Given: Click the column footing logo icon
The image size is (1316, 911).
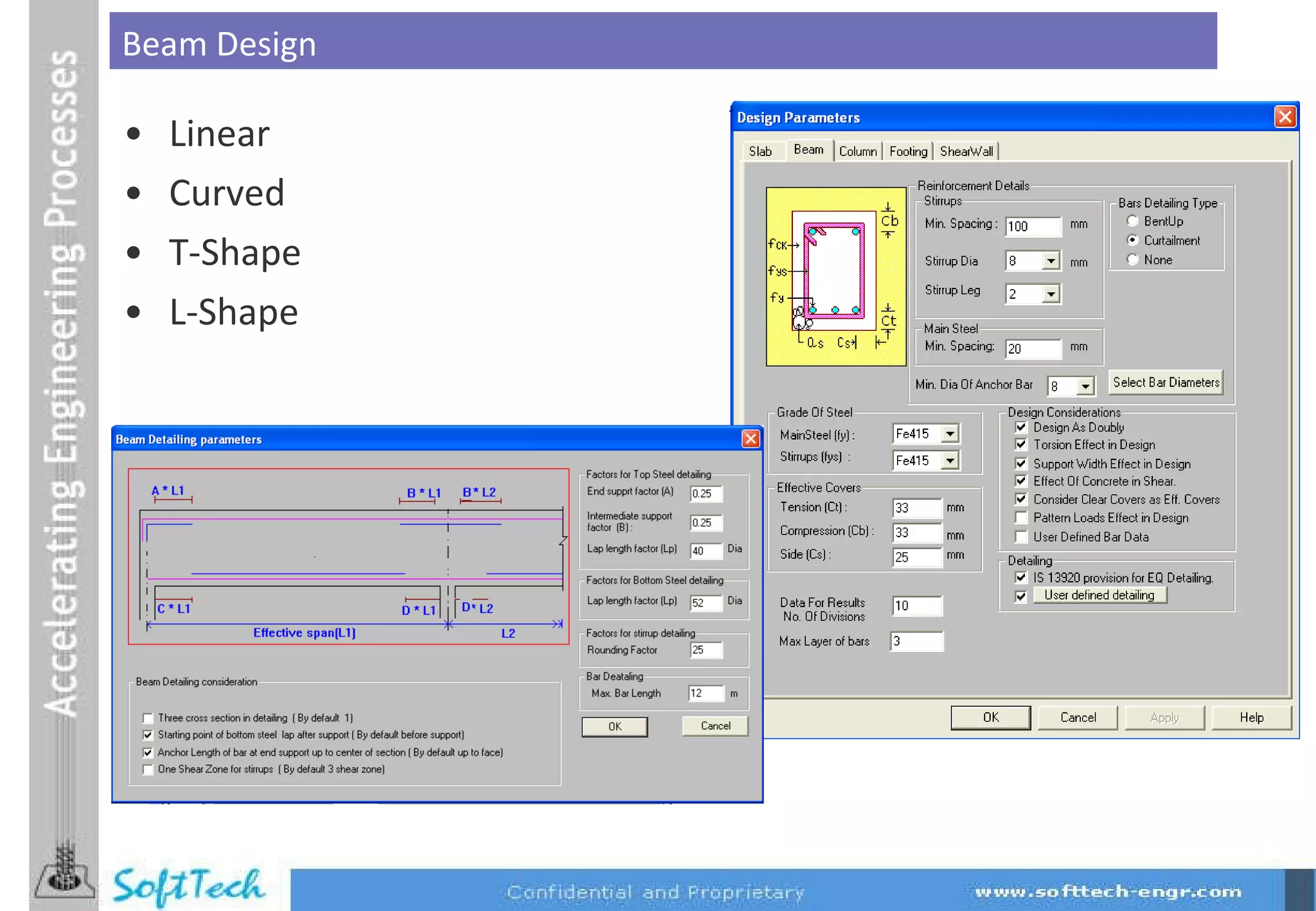Looking at the screenshot, I should point(64,871).
